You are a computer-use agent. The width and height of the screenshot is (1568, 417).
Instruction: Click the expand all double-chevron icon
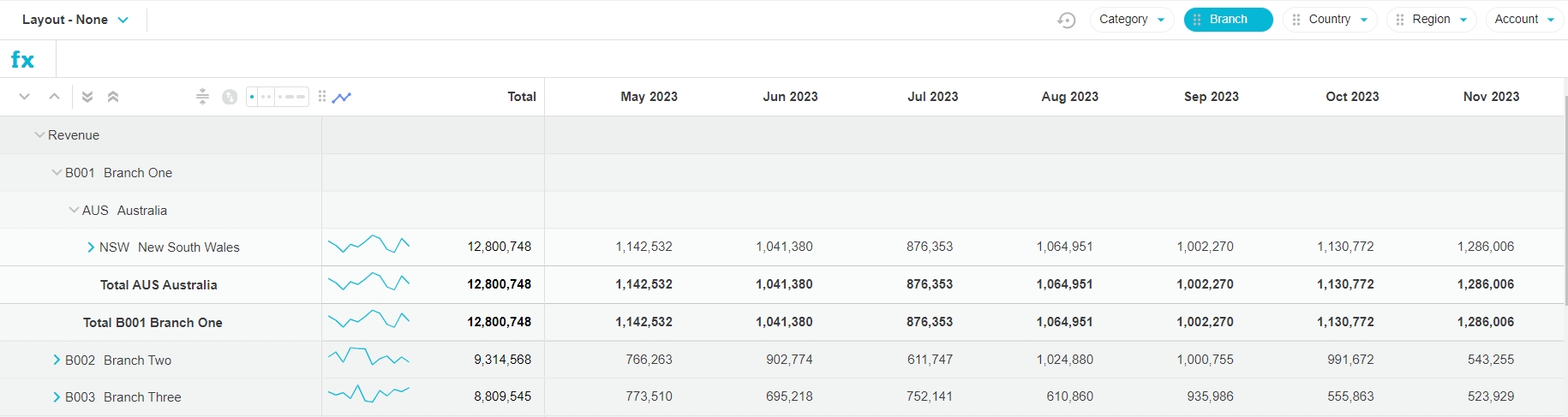click(87, 97)
